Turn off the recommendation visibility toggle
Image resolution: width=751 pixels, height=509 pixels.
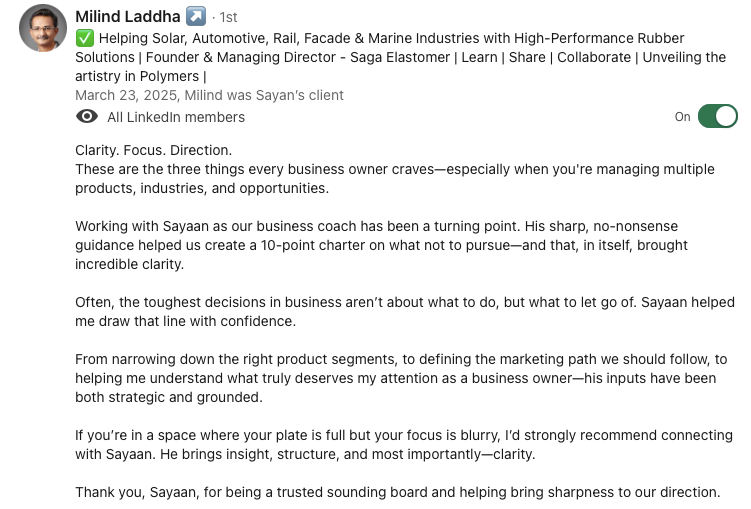pos(717,116)
